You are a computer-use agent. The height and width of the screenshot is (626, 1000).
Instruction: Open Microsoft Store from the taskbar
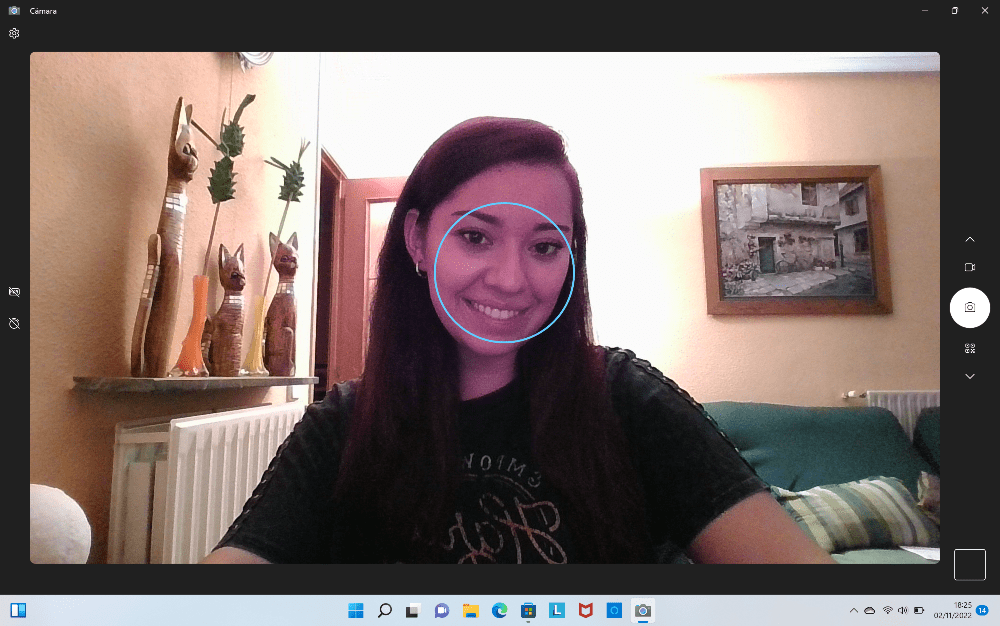click(x=529, y=610)
